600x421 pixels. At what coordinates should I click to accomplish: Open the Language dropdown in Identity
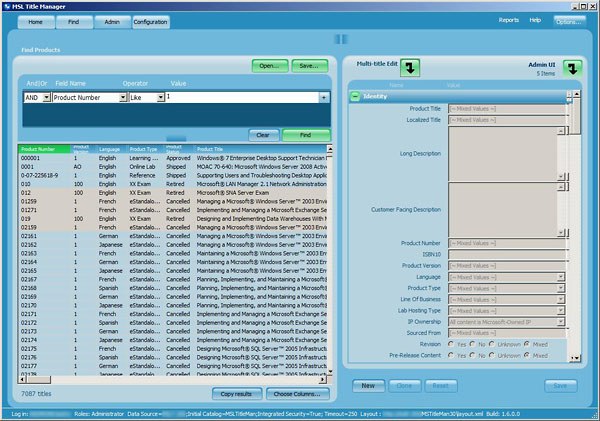[x=561, y=277]
